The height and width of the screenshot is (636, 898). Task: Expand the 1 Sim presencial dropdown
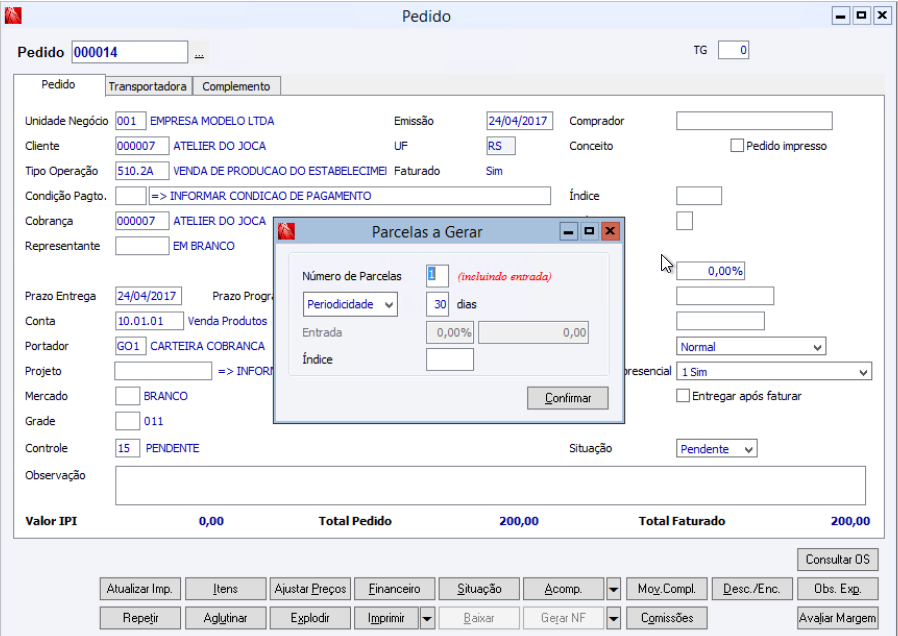pos(774,372)
